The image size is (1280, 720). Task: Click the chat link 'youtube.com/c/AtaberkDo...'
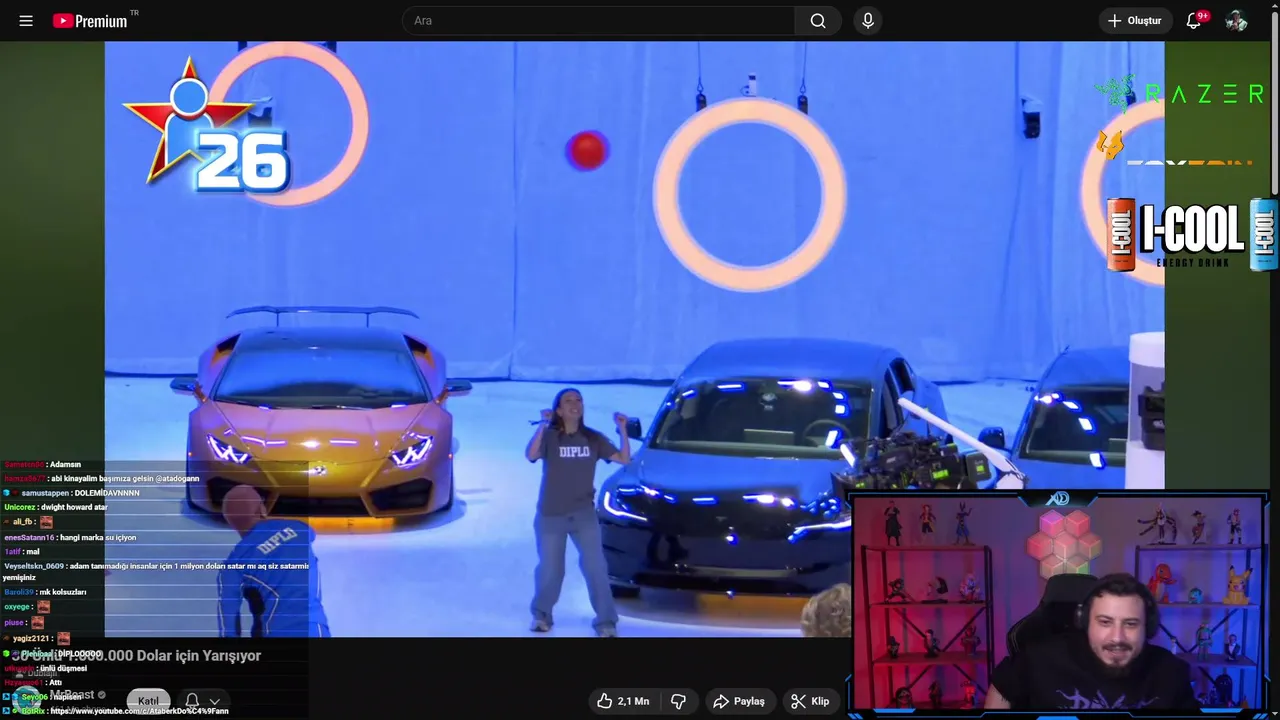point(139,711)
